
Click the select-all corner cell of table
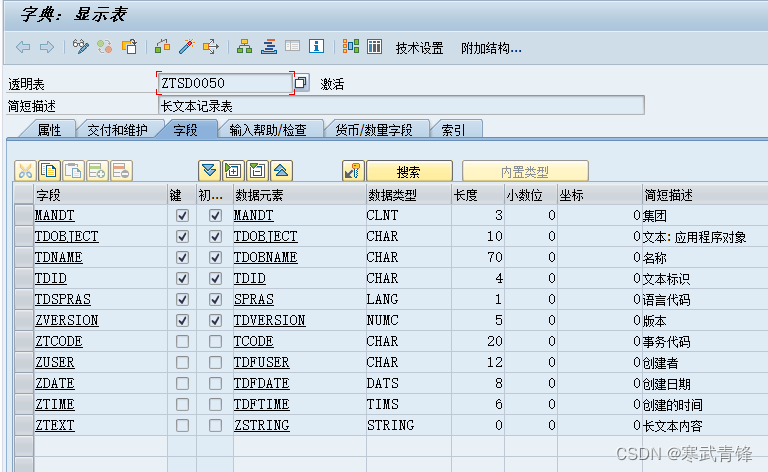pos(24,194)
